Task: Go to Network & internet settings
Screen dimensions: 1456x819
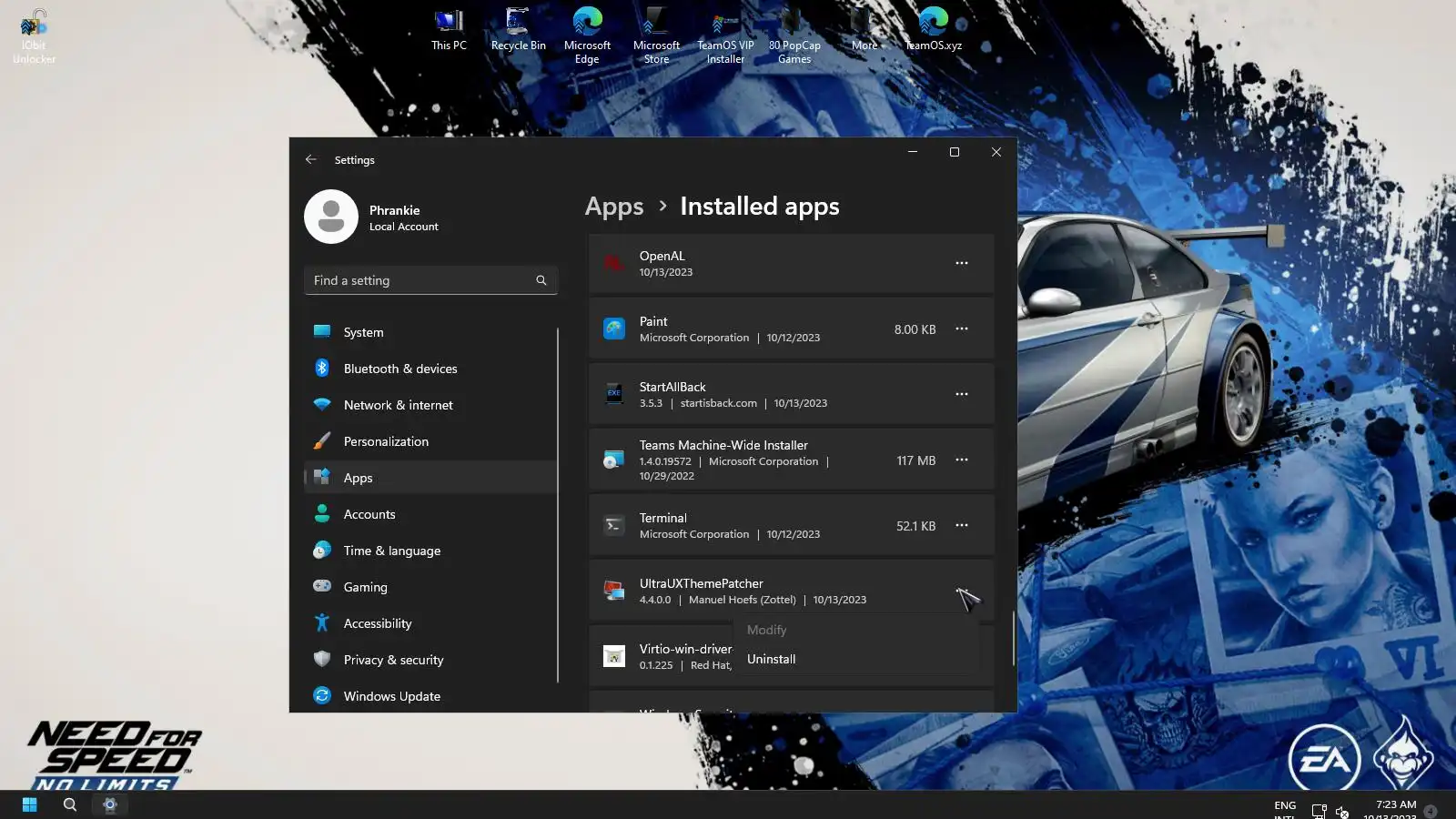Action: [x=430, y=405]
